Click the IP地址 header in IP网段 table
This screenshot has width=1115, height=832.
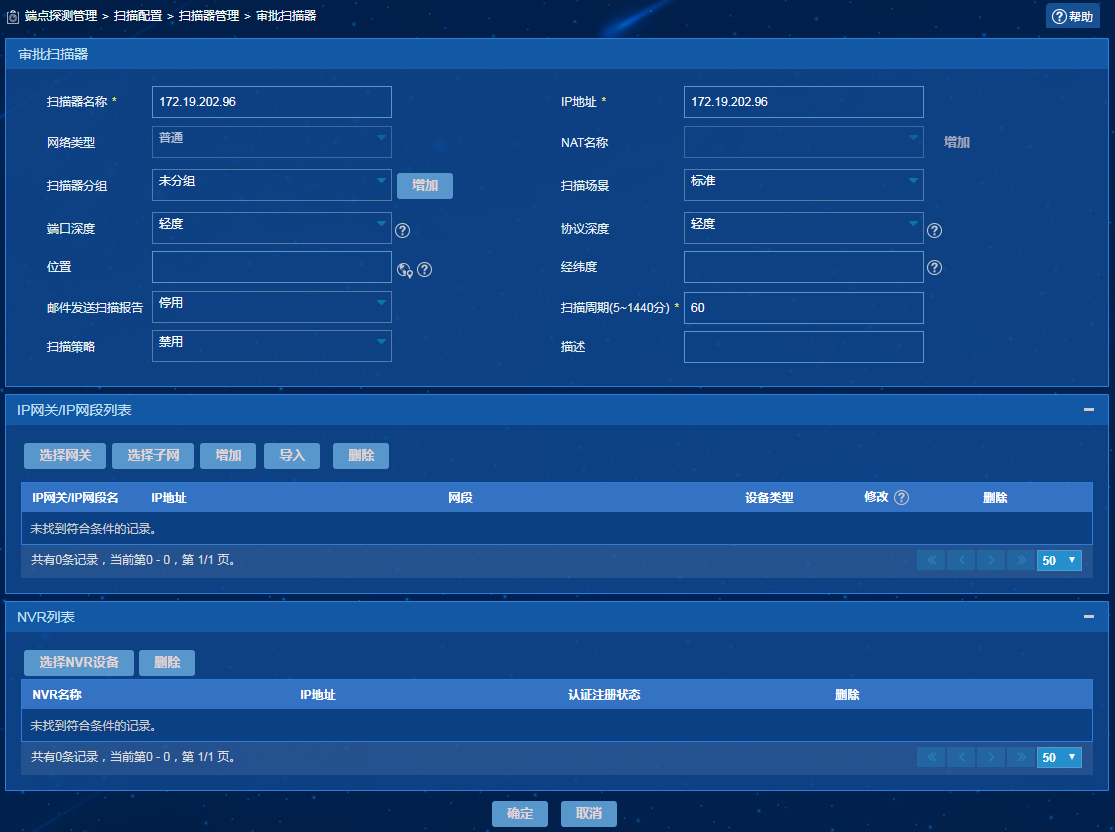click(x=169, y=498)
